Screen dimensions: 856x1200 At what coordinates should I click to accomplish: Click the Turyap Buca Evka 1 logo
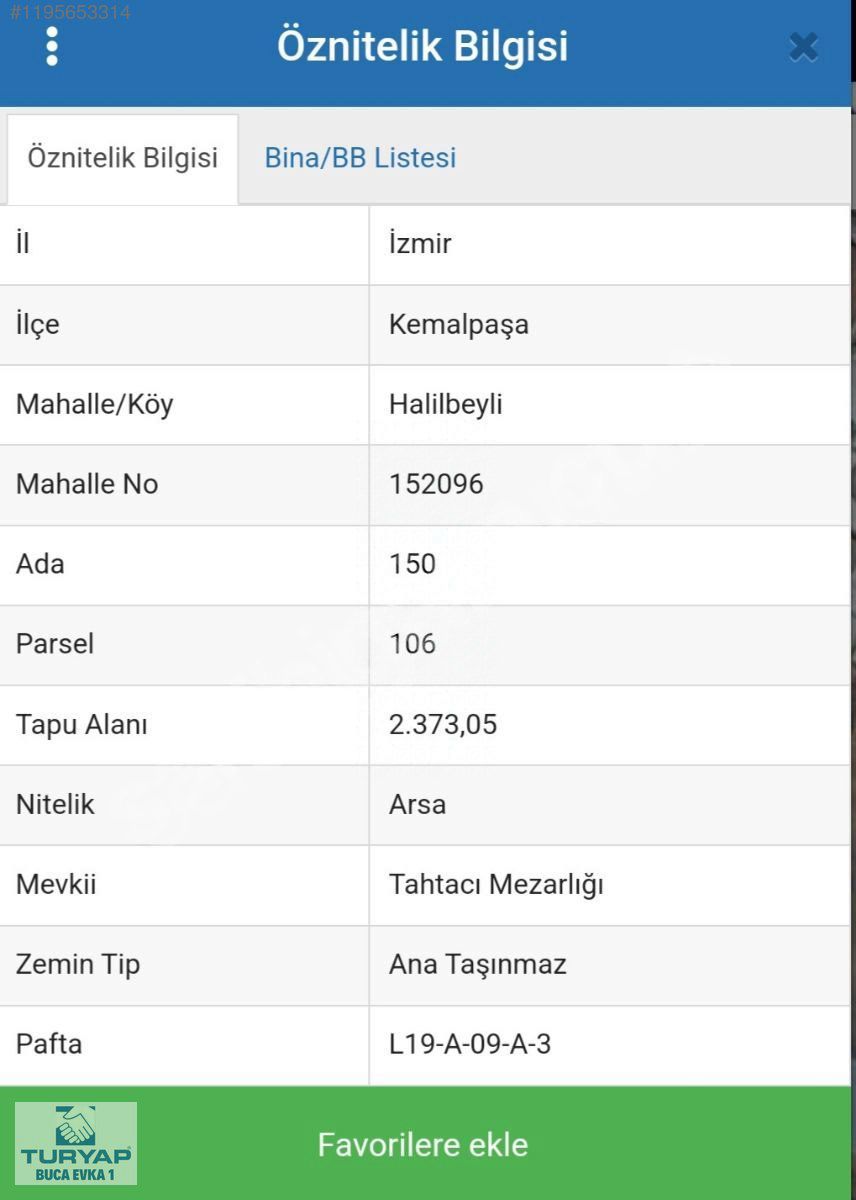click(76, 1144)
